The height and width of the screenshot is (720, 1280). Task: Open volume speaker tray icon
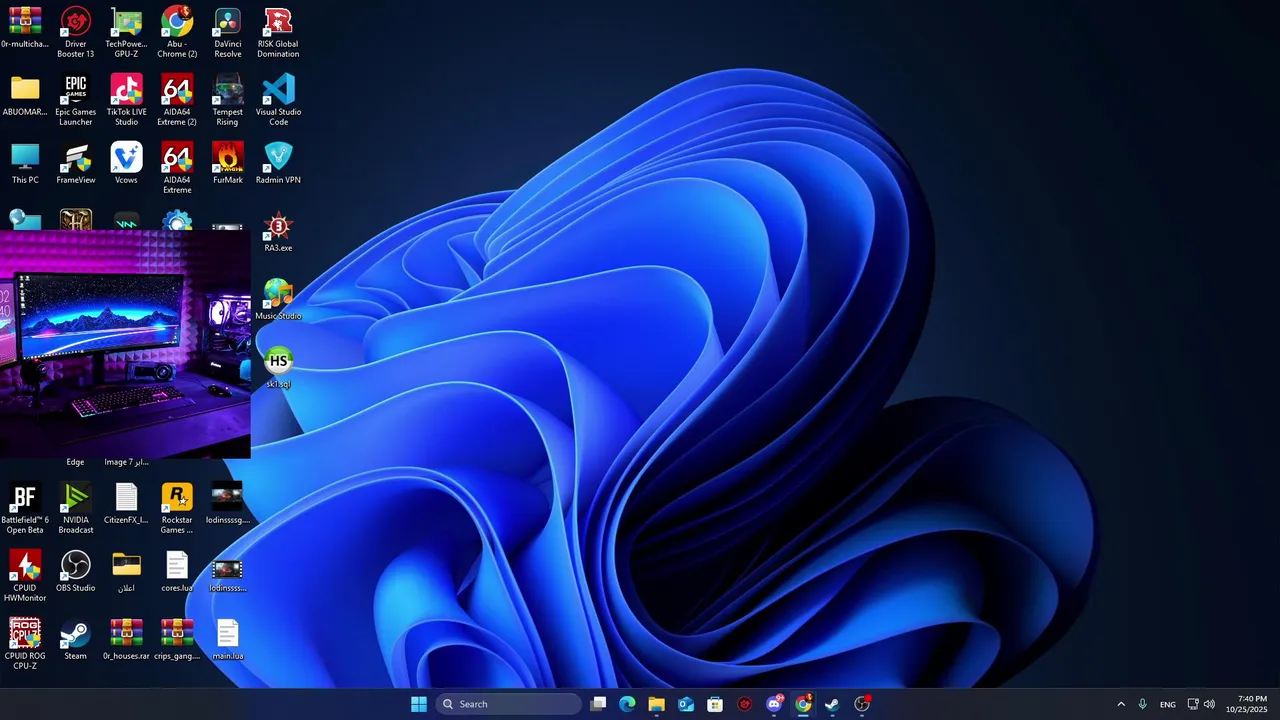[x=1209, y=704]
